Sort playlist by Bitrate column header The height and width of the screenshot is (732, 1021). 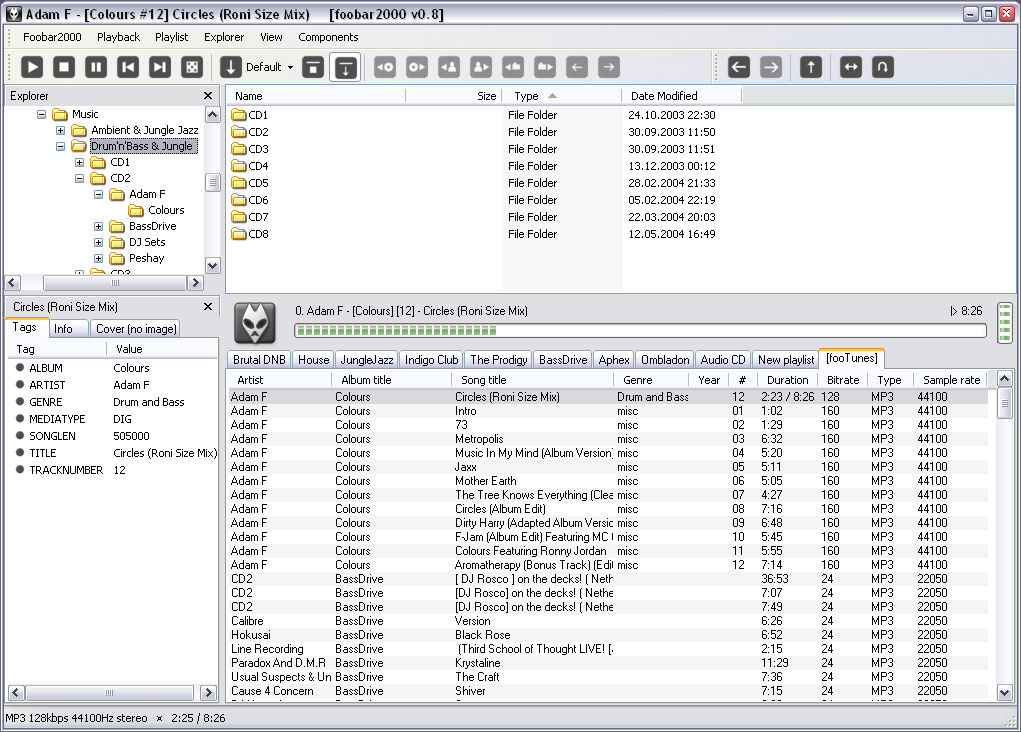click(x=843, y=380)
